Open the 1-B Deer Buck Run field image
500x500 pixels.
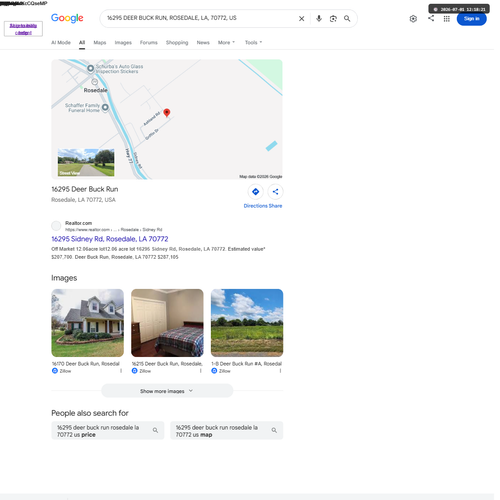coord(247,323)
